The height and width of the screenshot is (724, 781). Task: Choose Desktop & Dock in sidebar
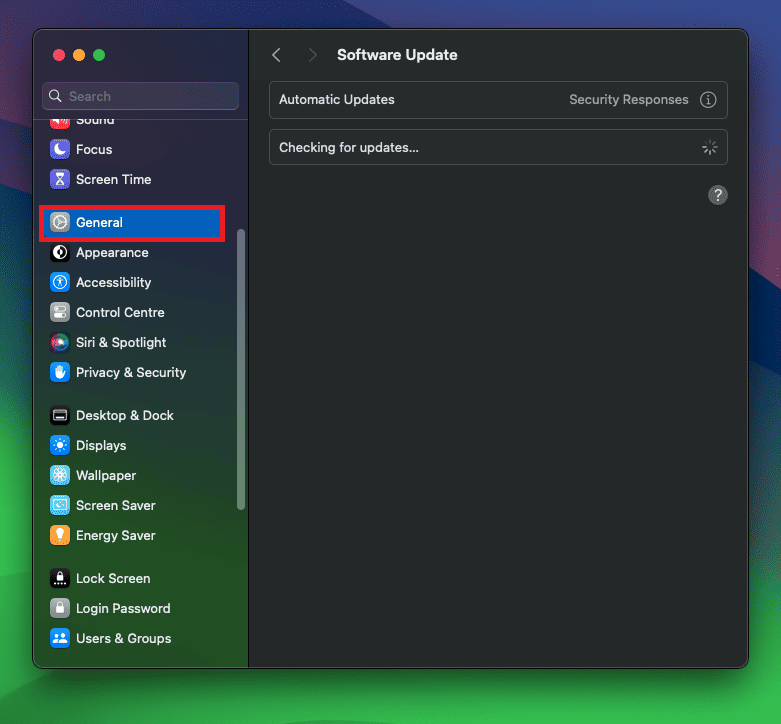click(132, 415)
